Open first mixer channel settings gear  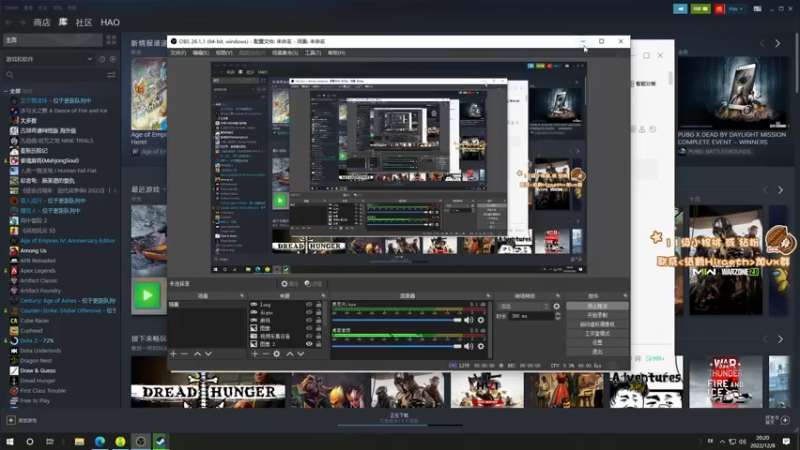[x=481, y=320]
